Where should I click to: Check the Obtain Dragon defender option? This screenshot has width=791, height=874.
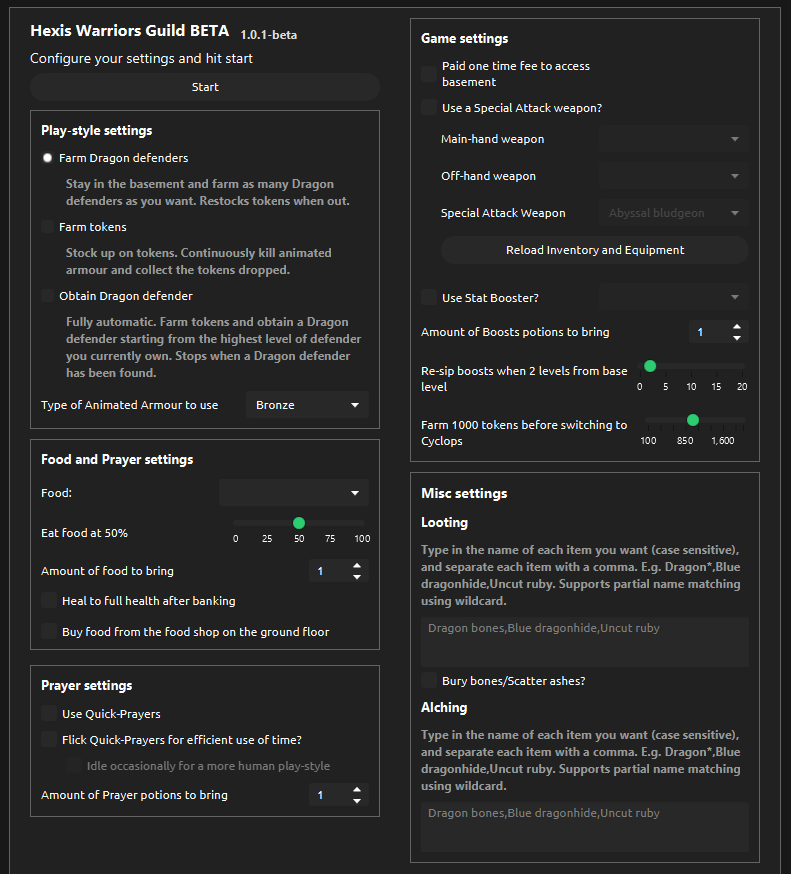(48, 296)
